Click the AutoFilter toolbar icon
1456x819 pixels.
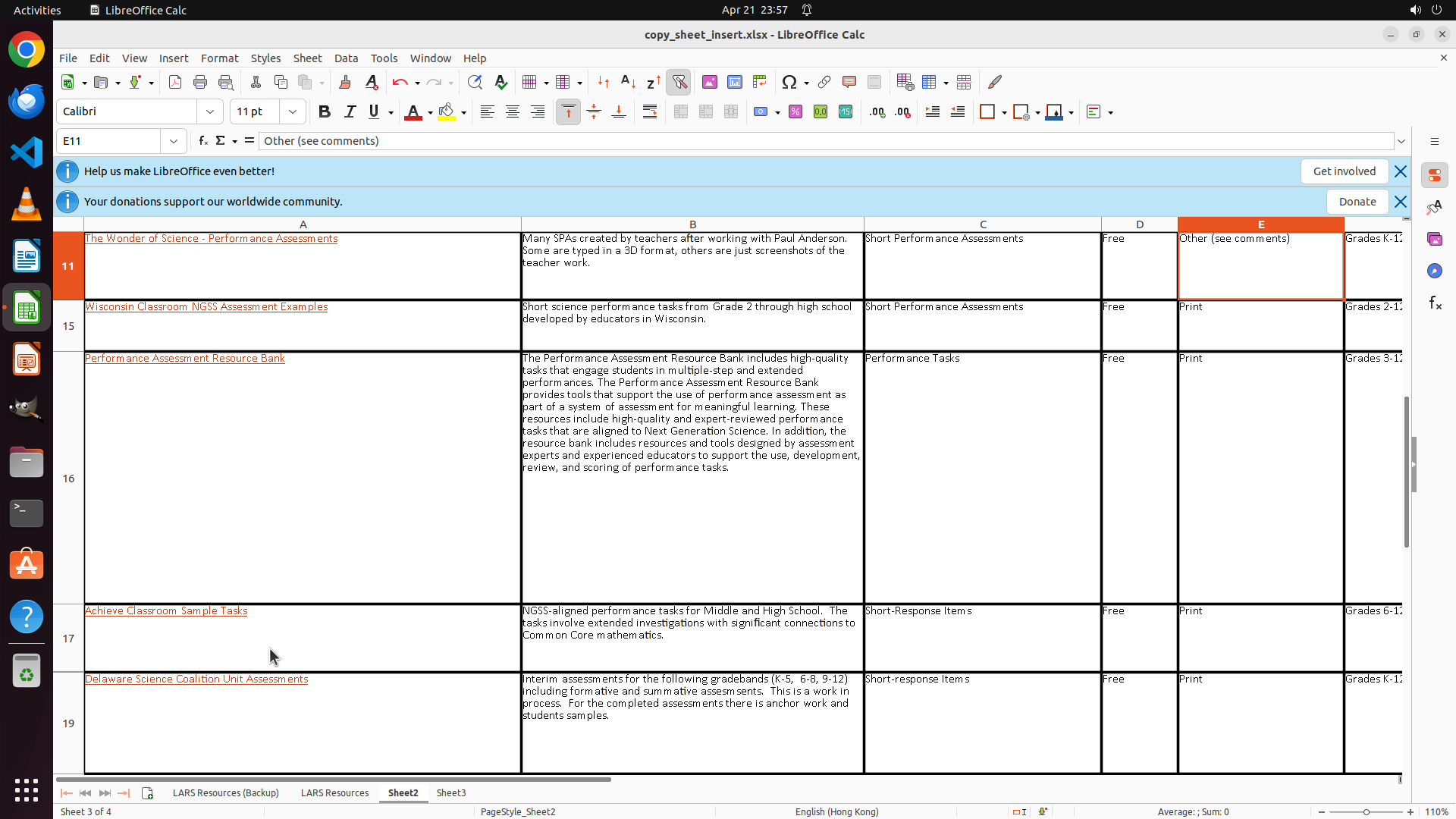pyautogui.click(x=679, y=82)
